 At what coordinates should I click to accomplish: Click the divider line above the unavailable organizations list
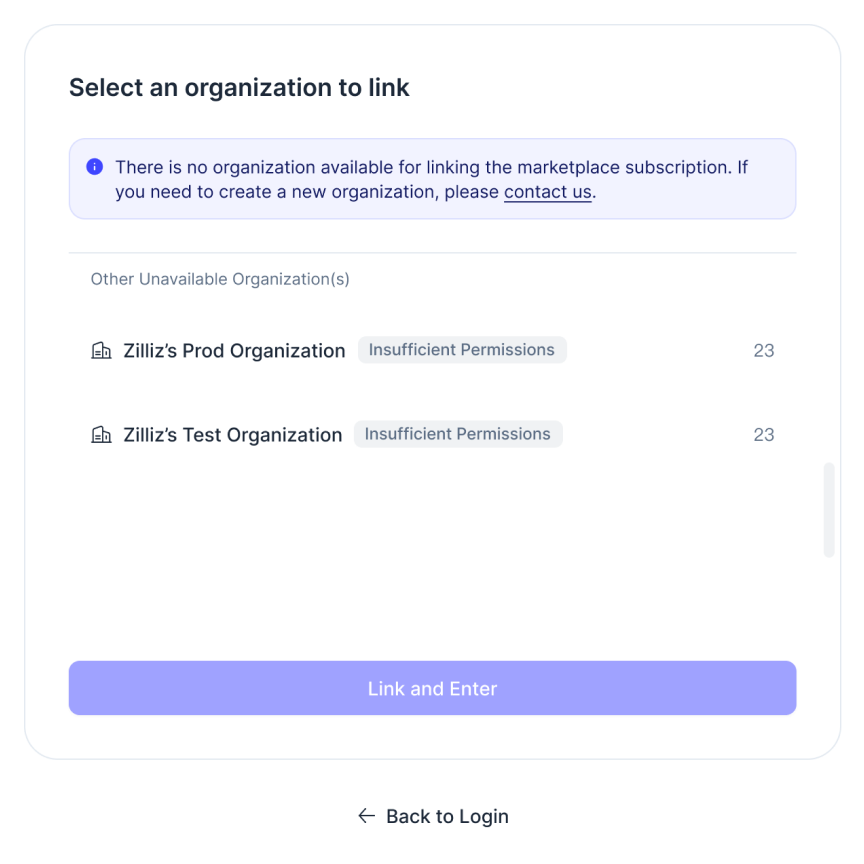(x=432, y=253)
